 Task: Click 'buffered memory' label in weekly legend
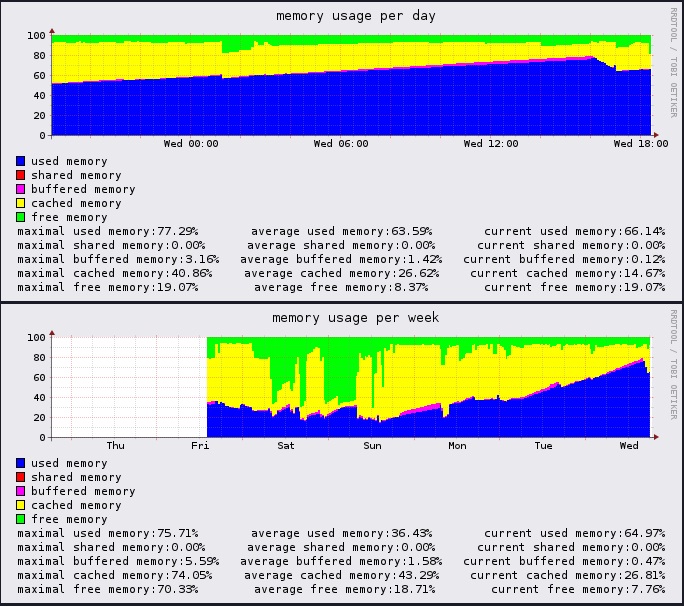83,491
